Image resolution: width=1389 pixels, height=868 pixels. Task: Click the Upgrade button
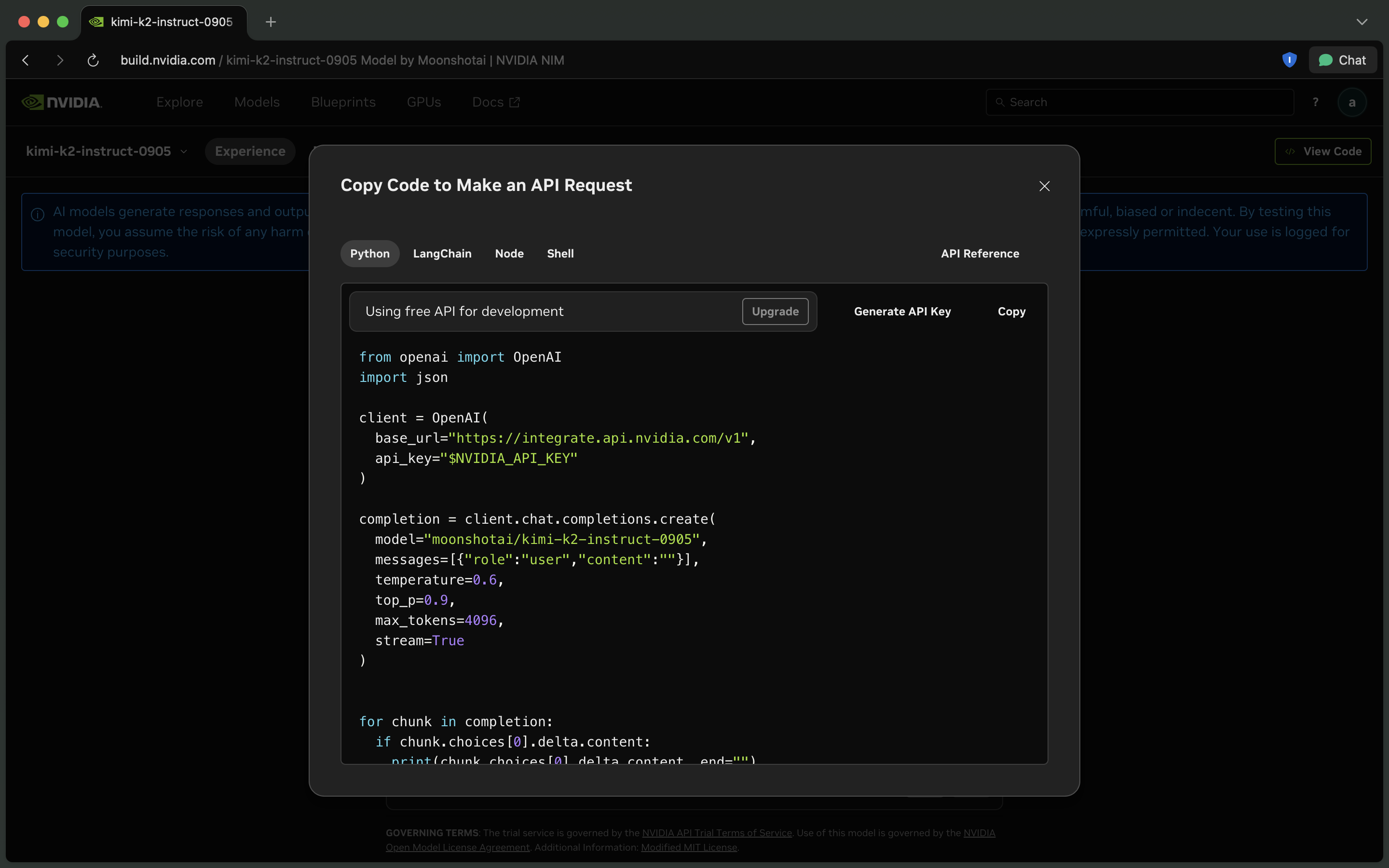(775, 312)
